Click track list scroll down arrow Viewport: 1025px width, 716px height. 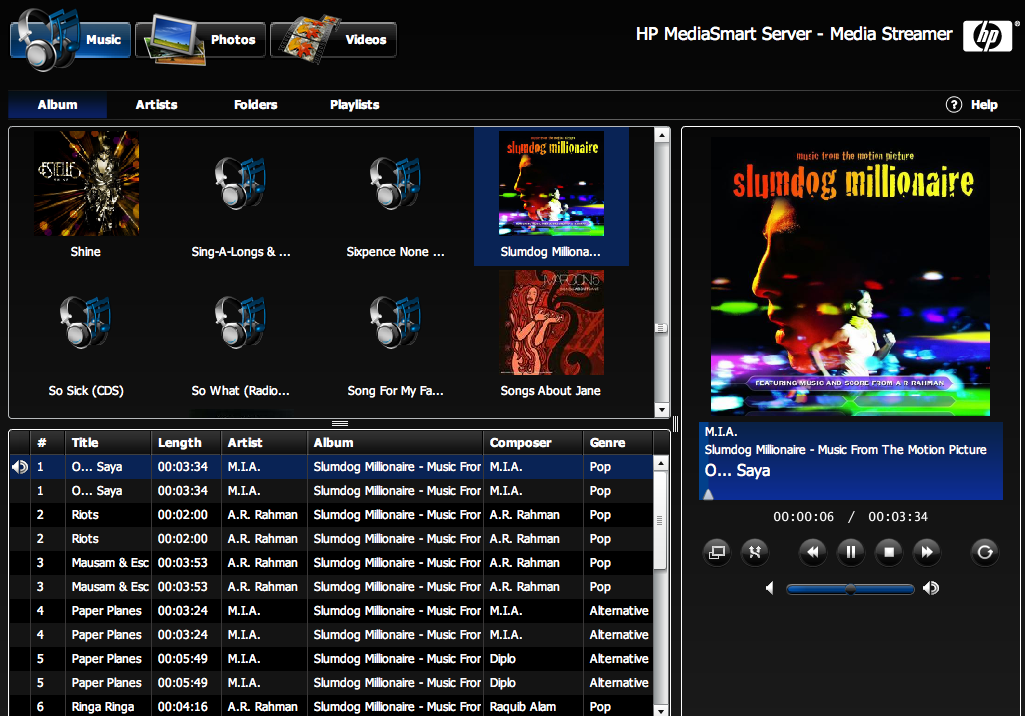click(661, 710)
